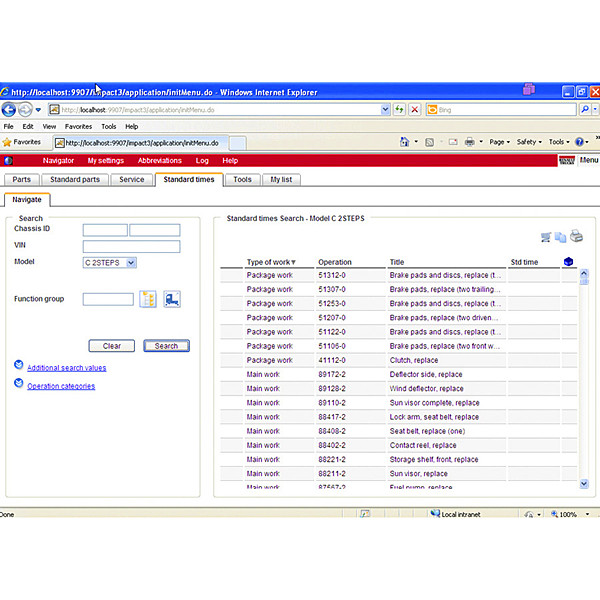Image resolution: width=600 pixels, height=600 pixels.
Task: Open the IE Page dropdown menu
Action: coord(500,142)
